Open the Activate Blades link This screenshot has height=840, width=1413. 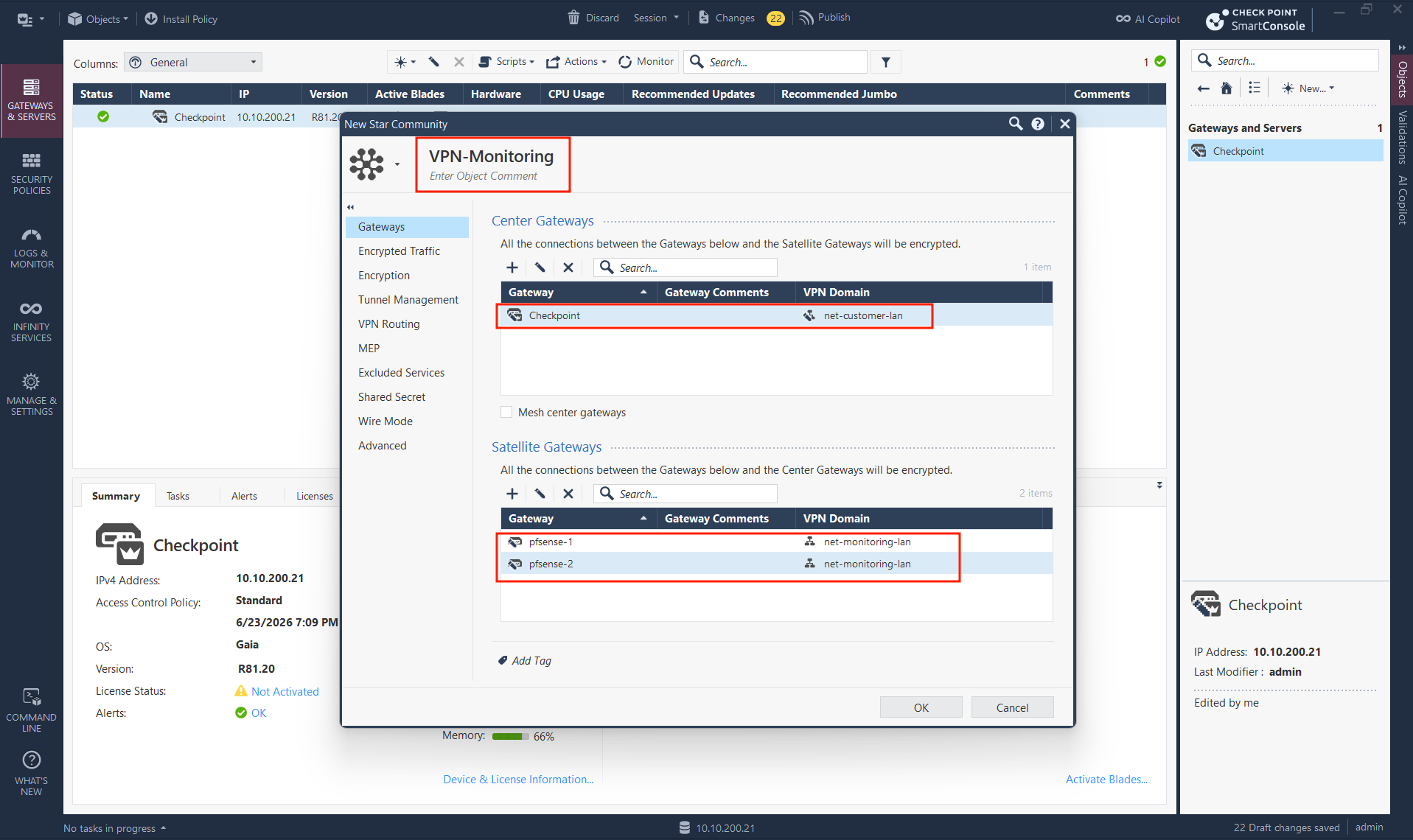1106,779
